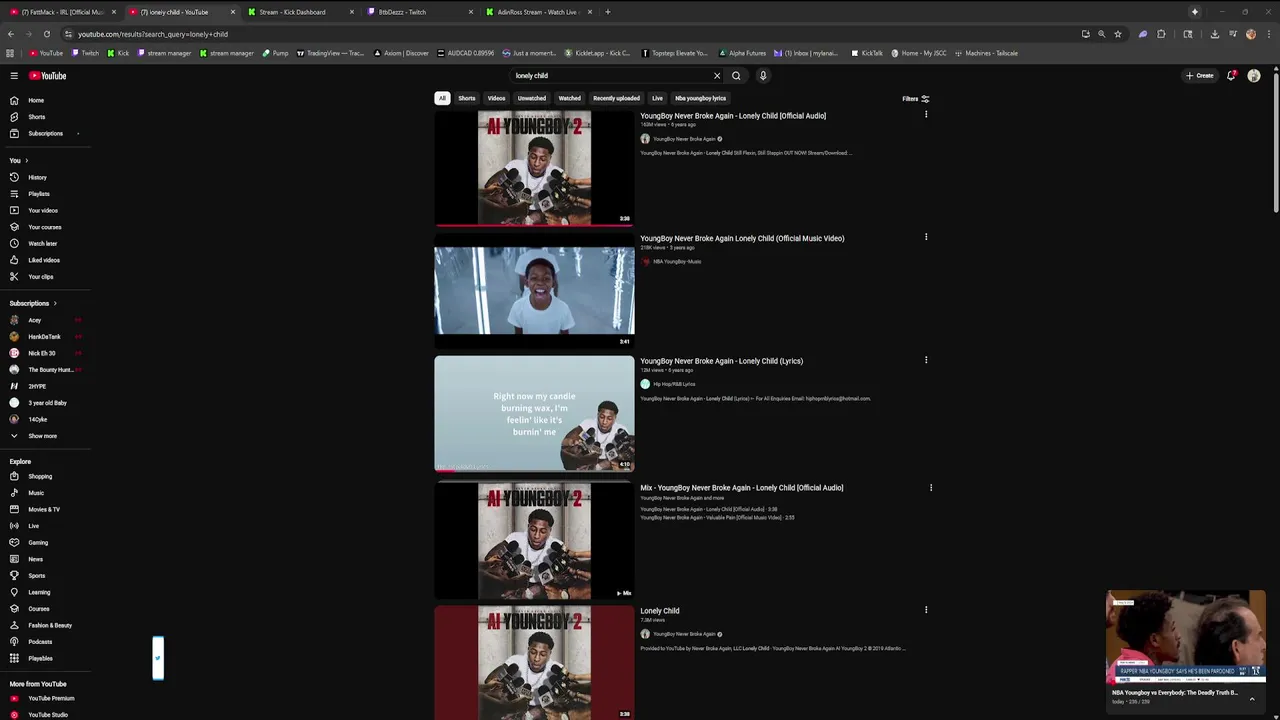
Task: Click the Lonely Child [Official Audio] thumbnail
Action: click(x=534, y=167)
